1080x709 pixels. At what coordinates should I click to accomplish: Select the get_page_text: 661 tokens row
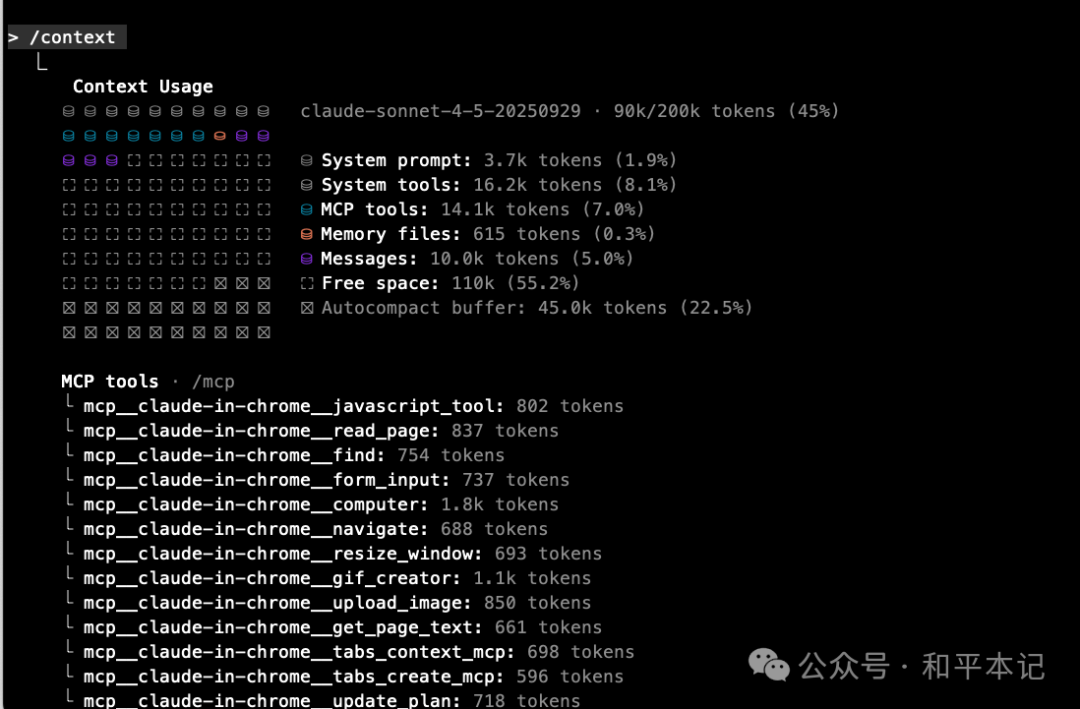pos(333,628)
